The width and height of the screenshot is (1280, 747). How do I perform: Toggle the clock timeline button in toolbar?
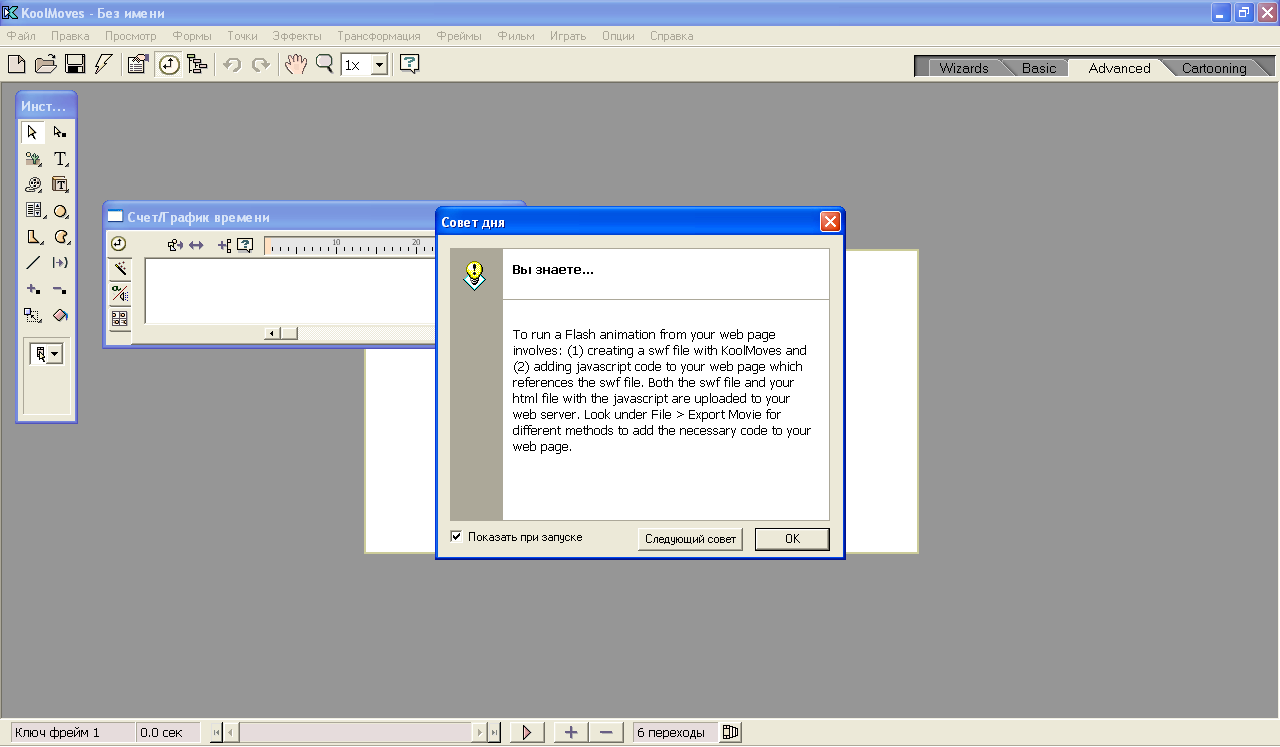click(169, 64)
